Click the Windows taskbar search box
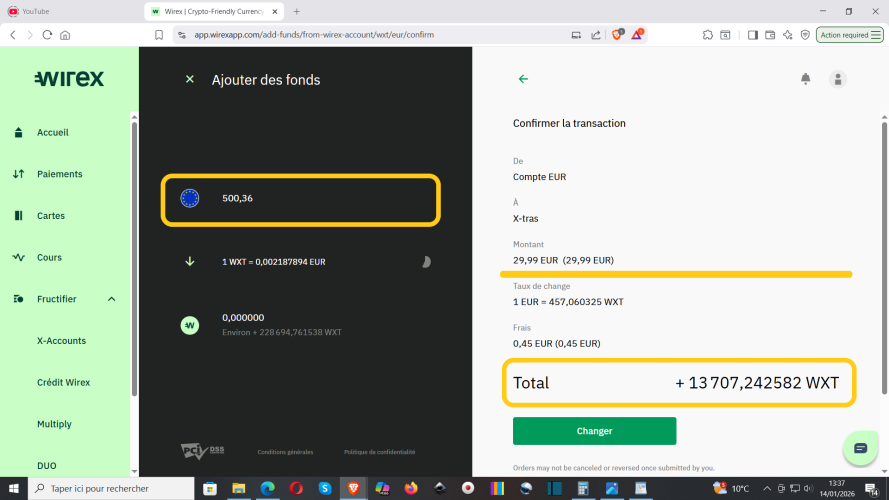 coord(111,488)
